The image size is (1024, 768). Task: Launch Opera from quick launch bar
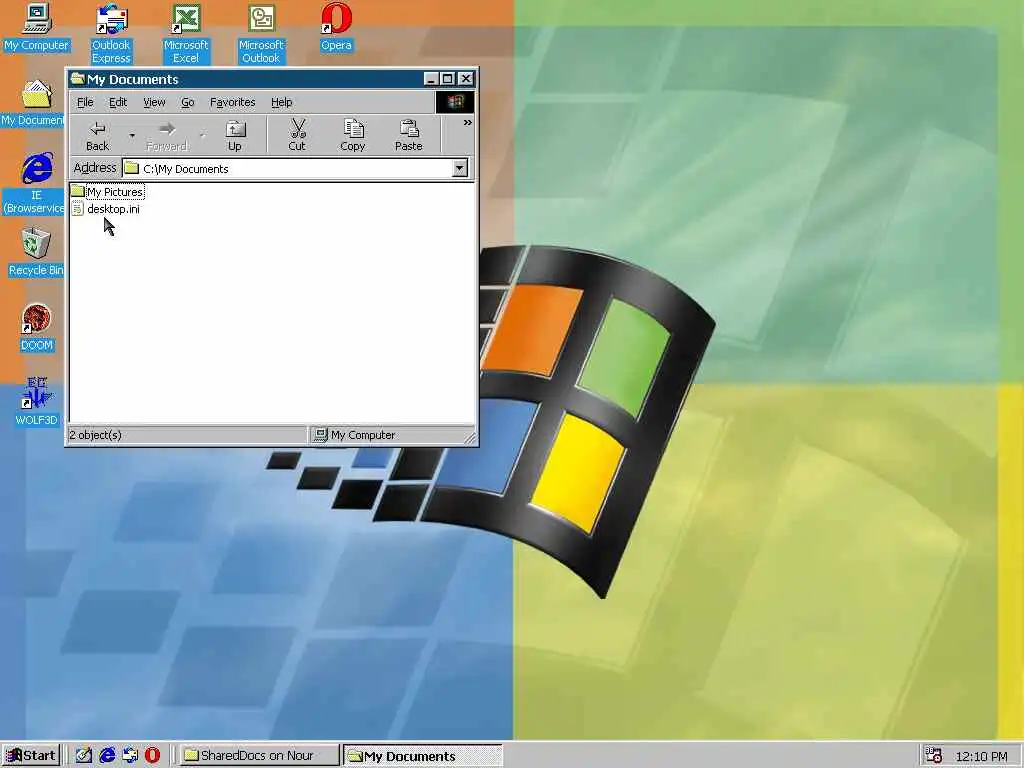pyautogui.click(x=152, y=756)
